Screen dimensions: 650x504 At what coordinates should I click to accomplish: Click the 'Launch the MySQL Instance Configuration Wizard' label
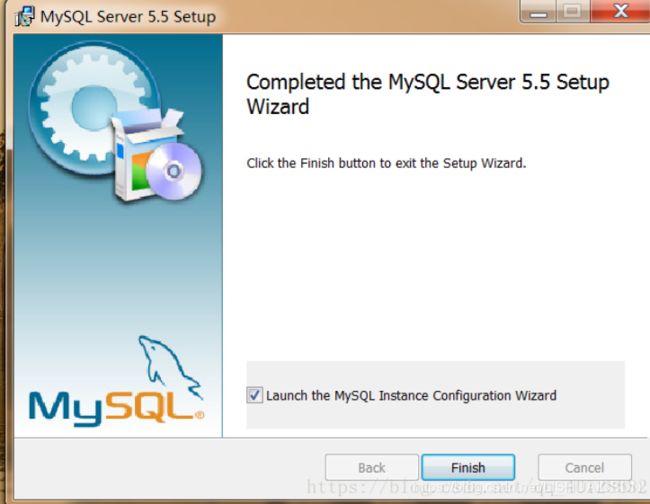tap(411, 395)
